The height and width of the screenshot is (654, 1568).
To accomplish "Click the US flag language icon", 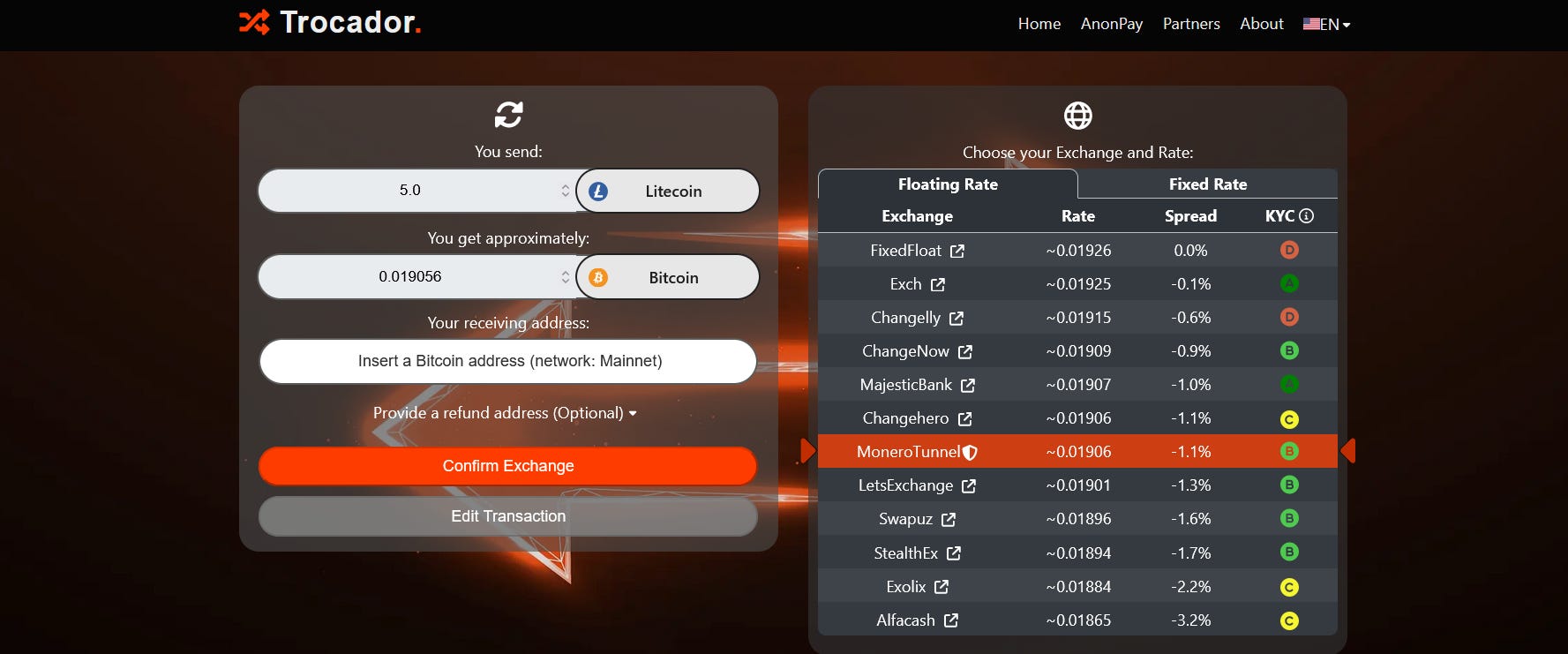I will [x=1311, y=24].
